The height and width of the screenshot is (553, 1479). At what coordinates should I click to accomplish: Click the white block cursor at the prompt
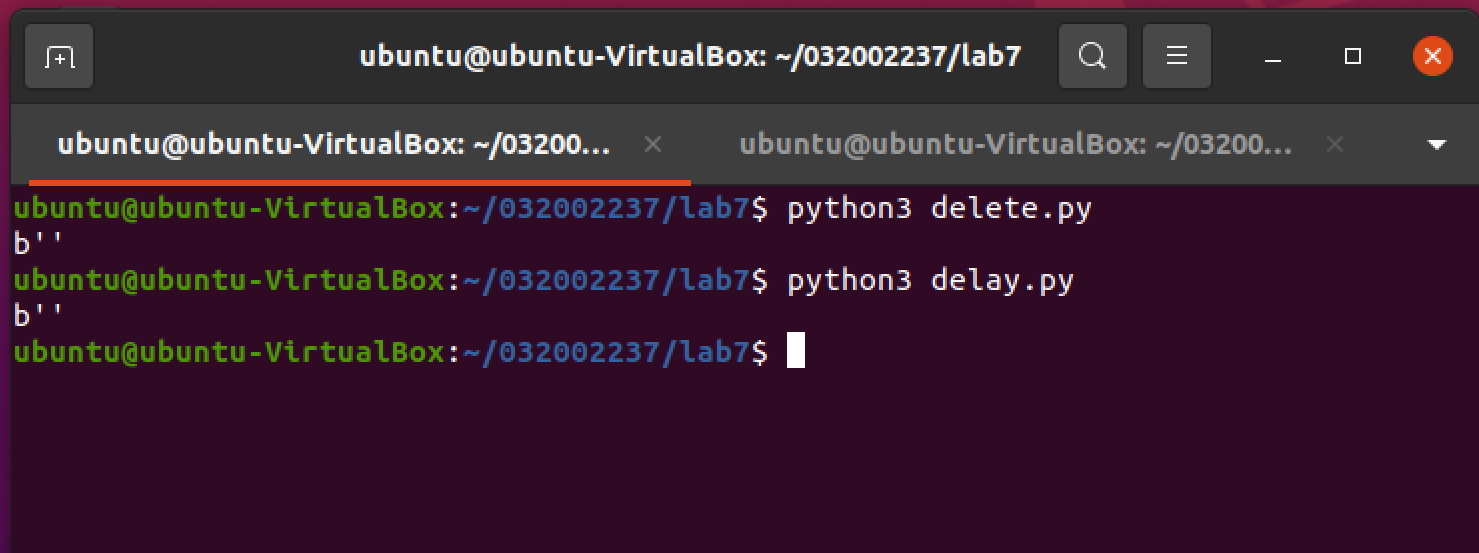(x=796, y=352)
